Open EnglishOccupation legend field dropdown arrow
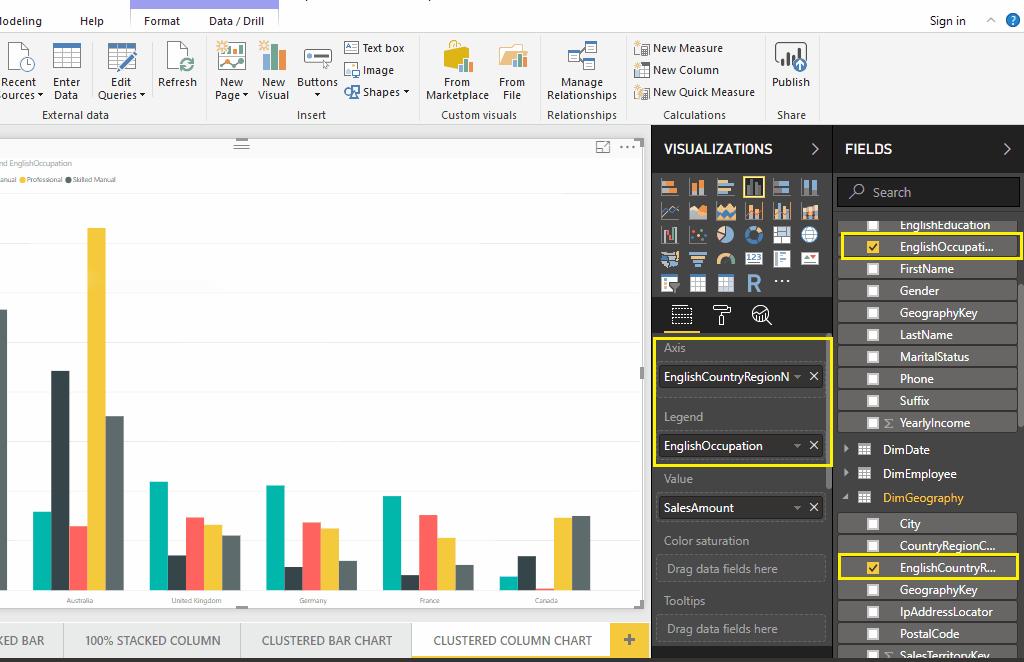This screenshot has width=1024, height=662. 797,446
